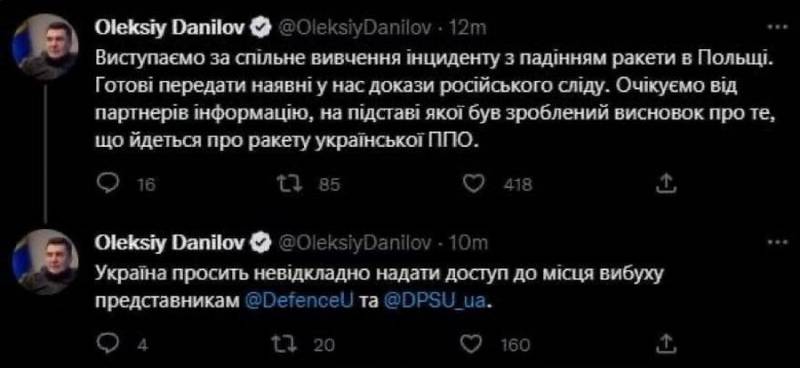Like the second tweet with 160 likes
Viewport: 800px width, 368px height.
[475, 344]
